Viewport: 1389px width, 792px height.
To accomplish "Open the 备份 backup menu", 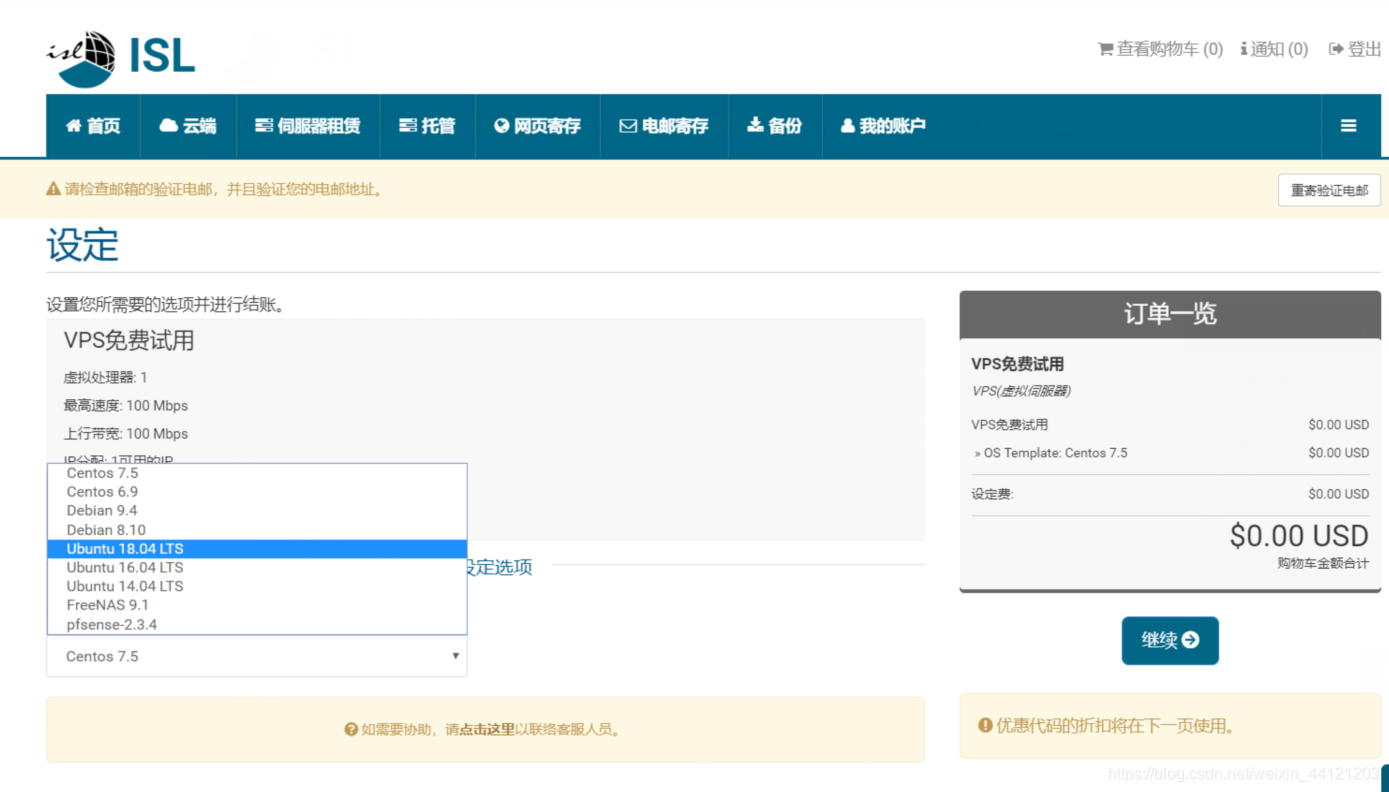I will point(775,126).
